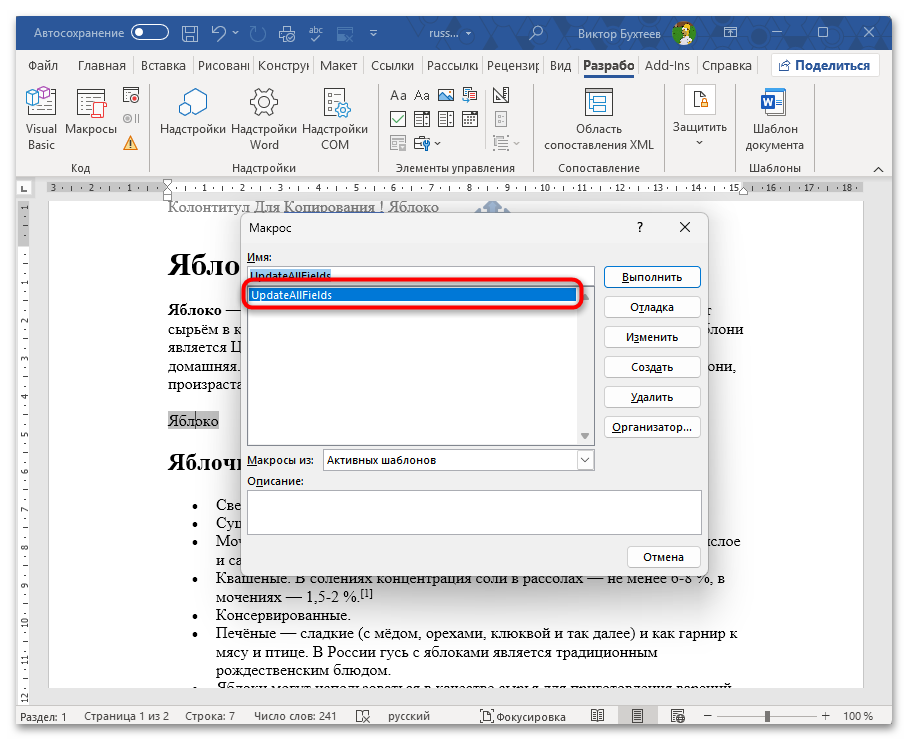The image size is (908, 740).
Task: Click Удалить to delete the macro
Action: coord(652,397)
